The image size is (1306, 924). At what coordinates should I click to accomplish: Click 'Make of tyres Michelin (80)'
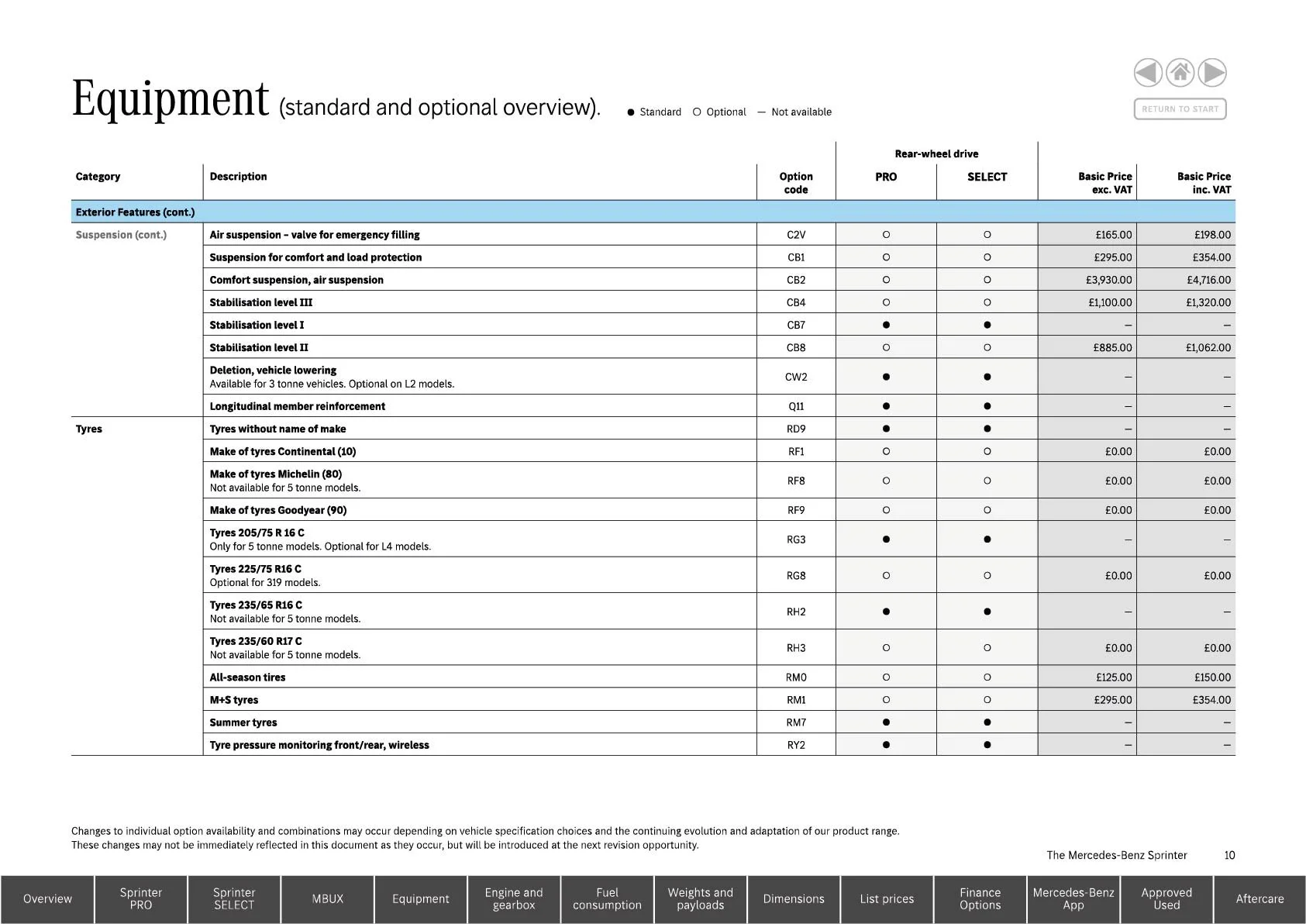click(x=275, y=474)
